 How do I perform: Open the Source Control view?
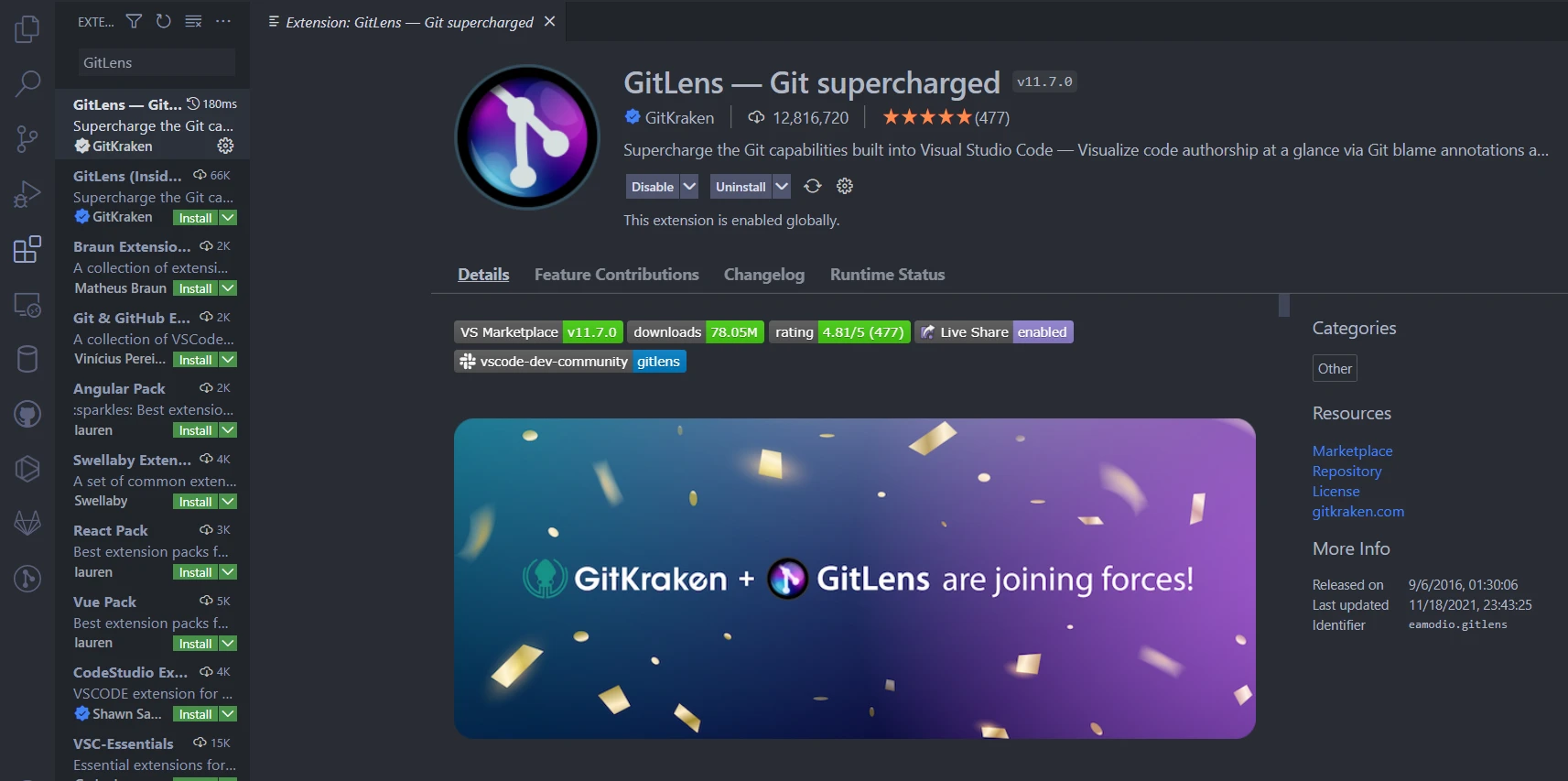tap(27, 139)
